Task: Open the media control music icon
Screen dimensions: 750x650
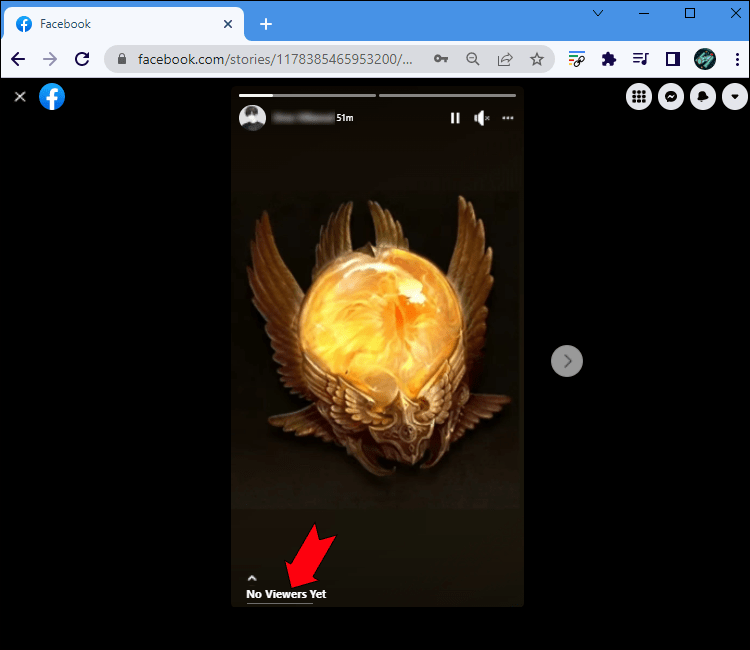Action: [x=641, y=59]
